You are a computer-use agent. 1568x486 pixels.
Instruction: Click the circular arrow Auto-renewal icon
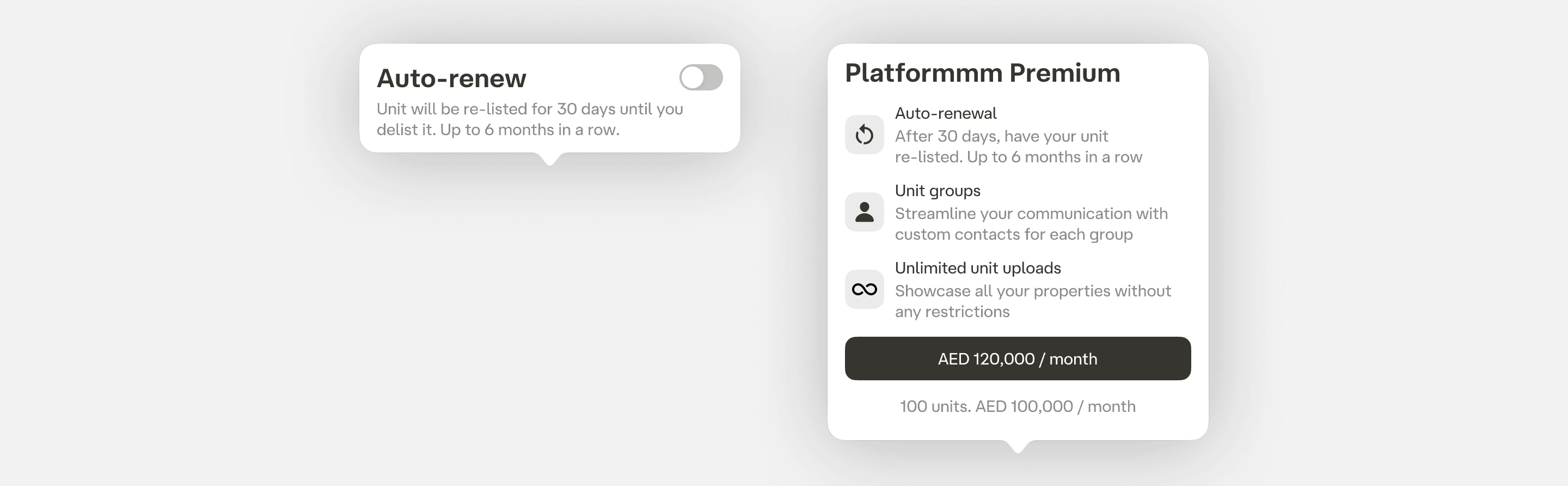coord(863,135)
